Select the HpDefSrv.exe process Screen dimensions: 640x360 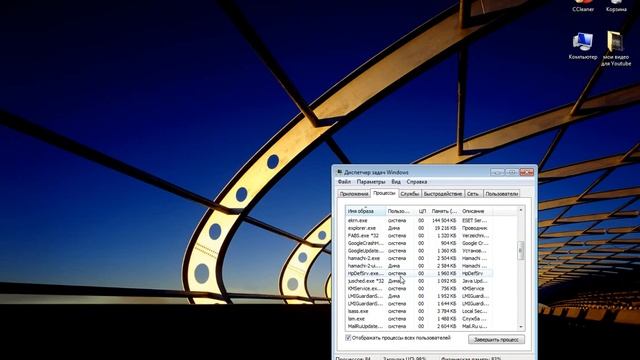(419, 273)
